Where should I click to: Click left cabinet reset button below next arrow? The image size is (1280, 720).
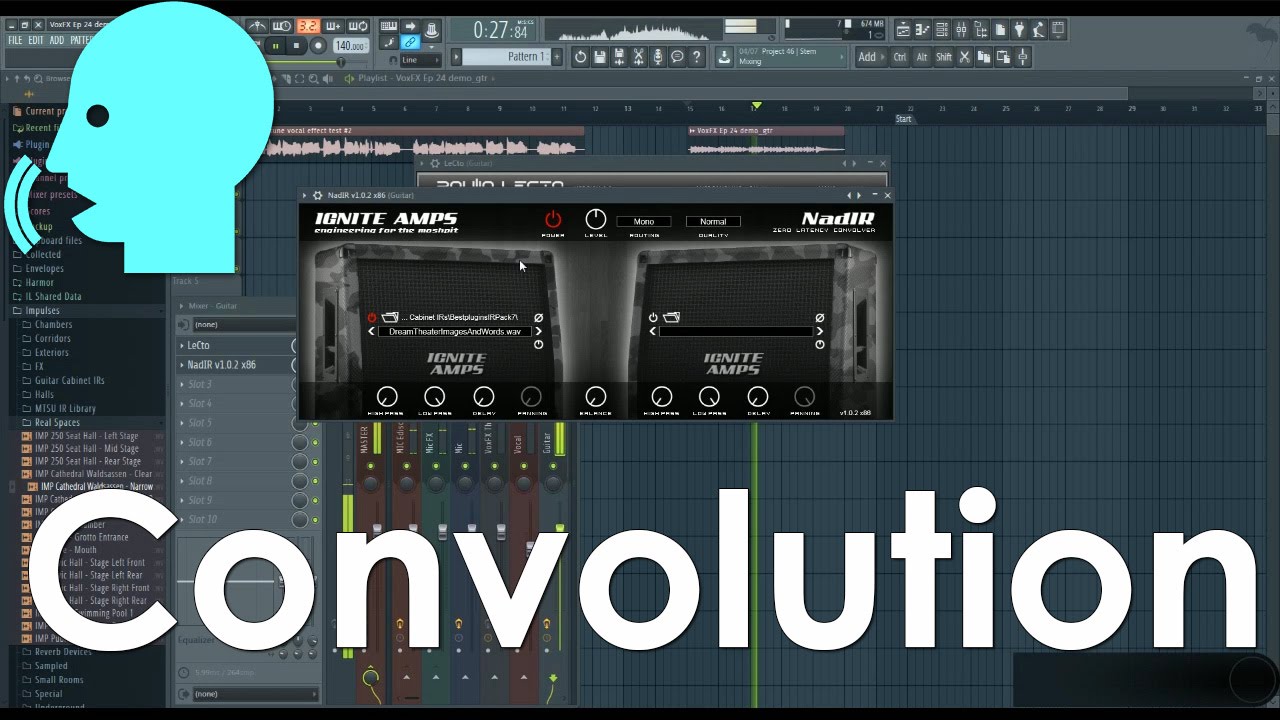538,345
